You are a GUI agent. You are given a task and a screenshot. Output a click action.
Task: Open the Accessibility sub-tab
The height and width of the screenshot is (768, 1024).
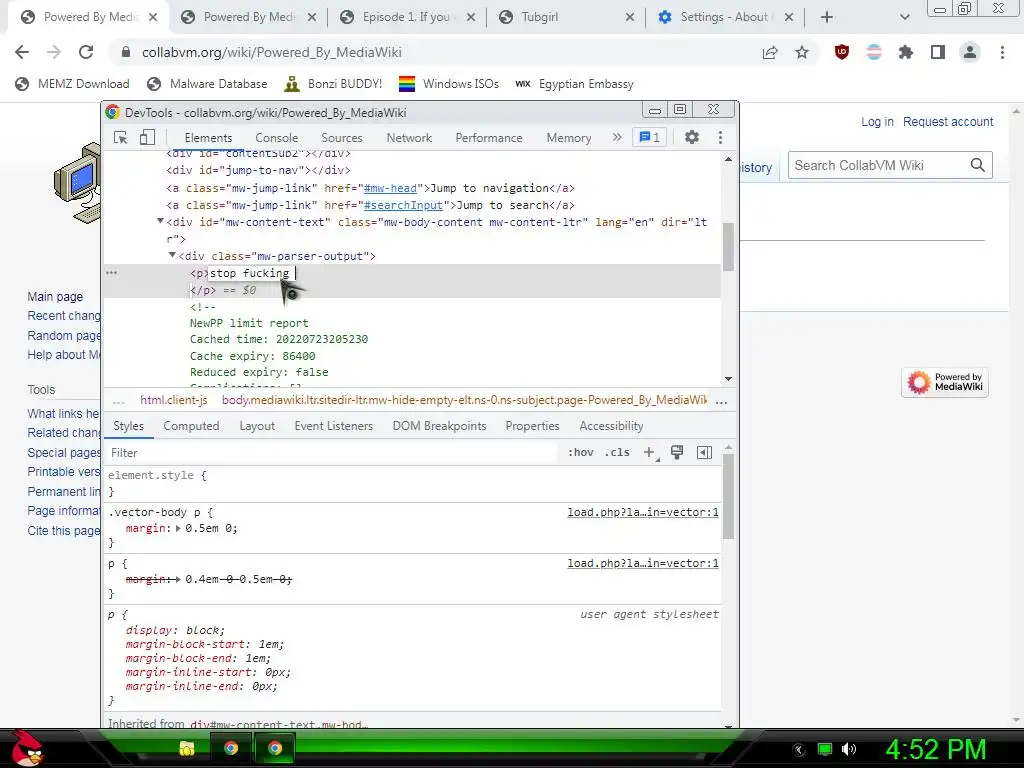click(x=611, y=426)
